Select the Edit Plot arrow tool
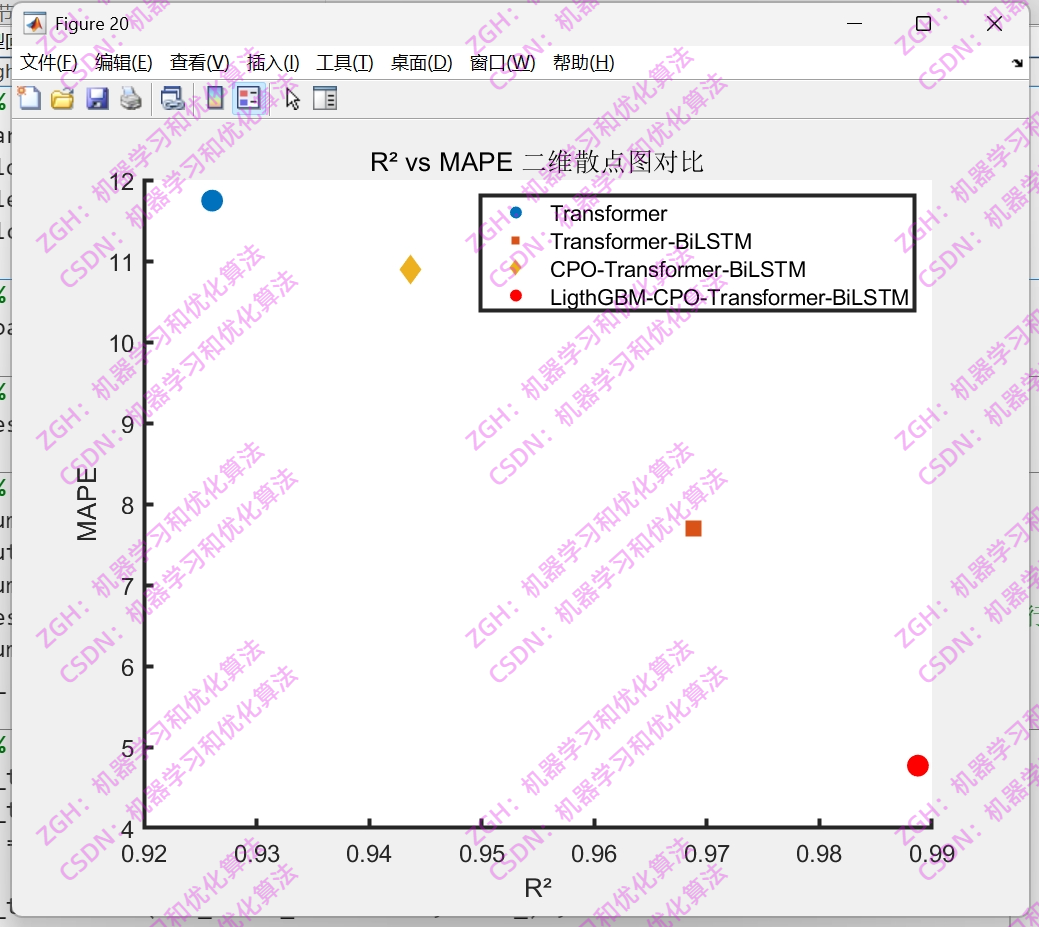 click(289, 98)
